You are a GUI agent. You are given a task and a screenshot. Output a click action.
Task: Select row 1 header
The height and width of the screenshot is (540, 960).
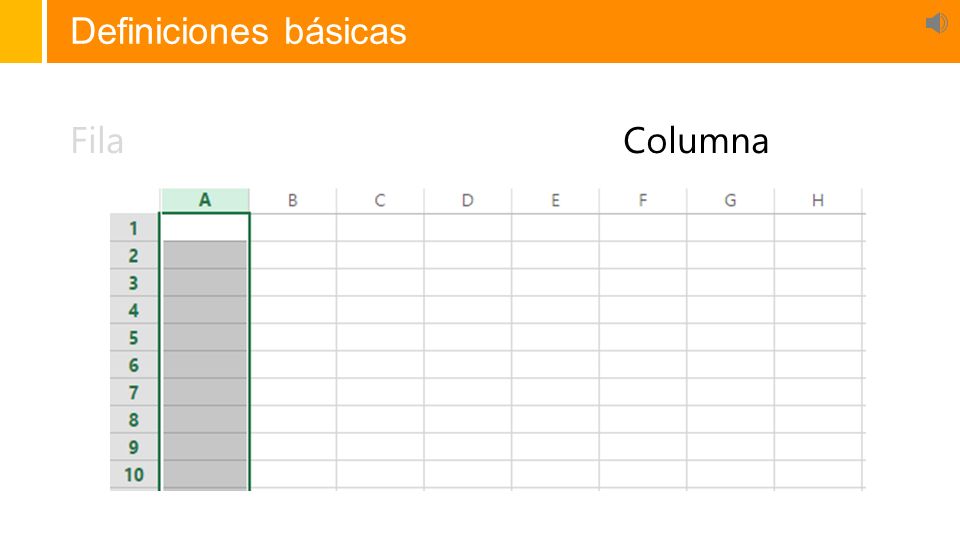click(x=134, y=228)
